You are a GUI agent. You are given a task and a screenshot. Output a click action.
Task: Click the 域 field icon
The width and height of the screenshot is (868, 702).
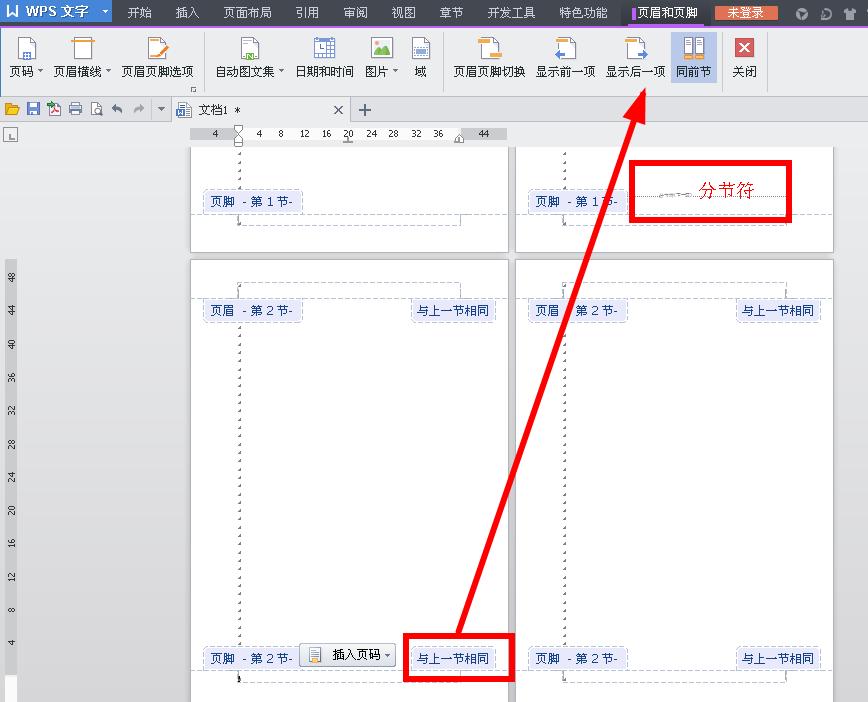[x=421, y=49]
